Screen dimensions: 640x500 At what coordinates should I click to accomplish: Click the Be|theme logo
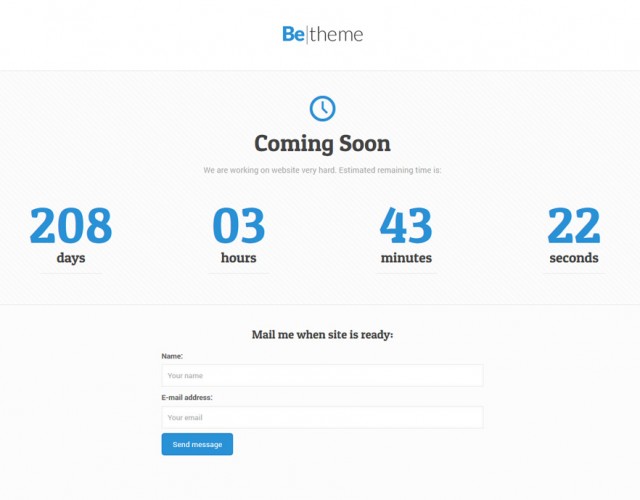pos(322,35)
